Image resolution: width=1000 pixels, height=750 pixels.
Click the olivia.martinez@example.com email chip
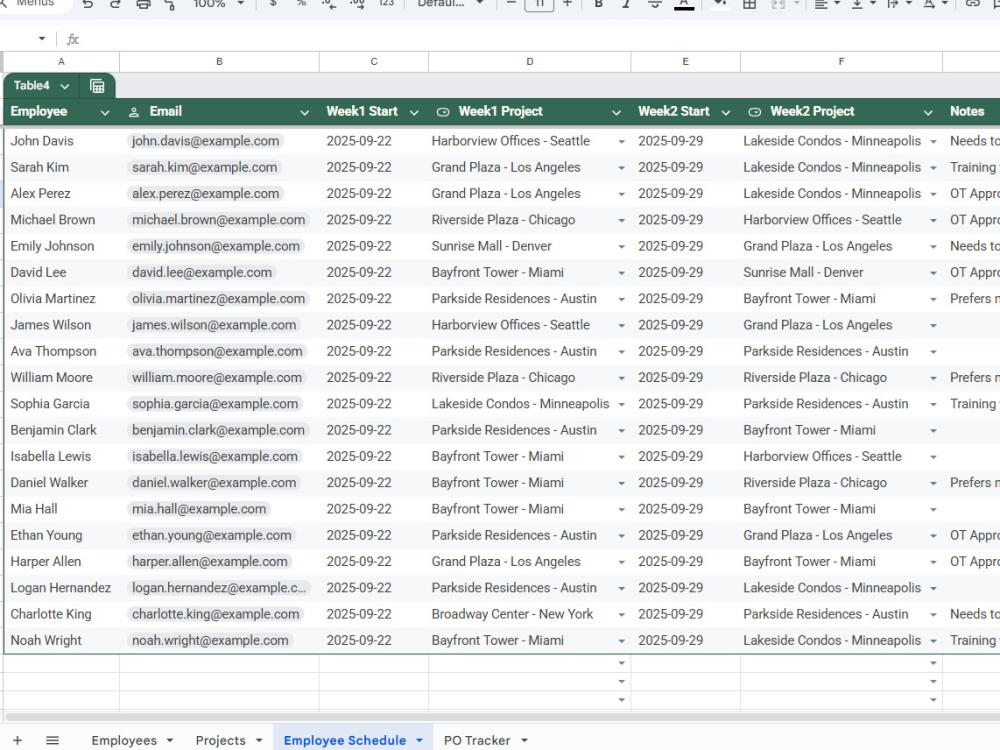coord(219,299)
